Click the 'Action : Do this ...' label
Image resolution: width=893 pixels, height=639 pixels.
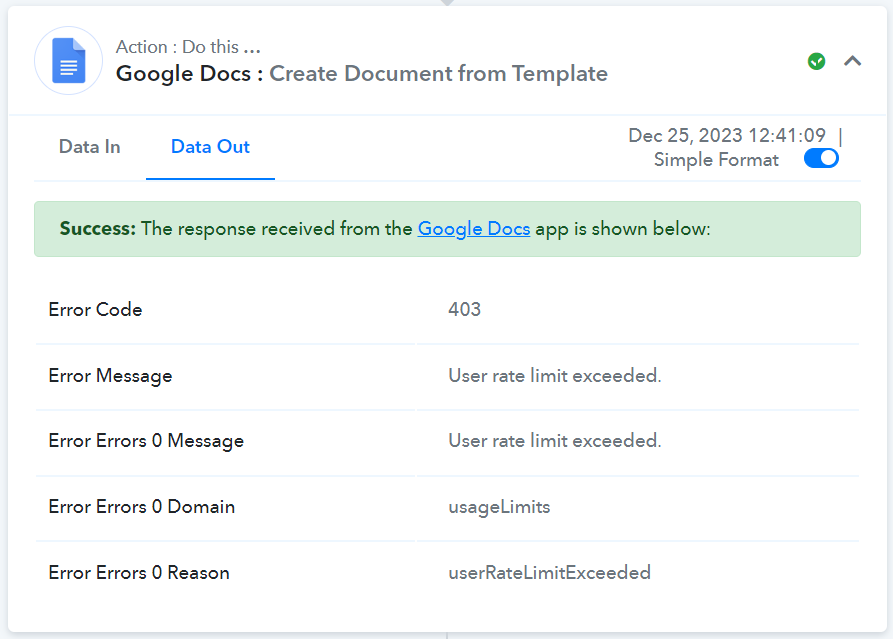pyautogui.click(x=188, y=47)
